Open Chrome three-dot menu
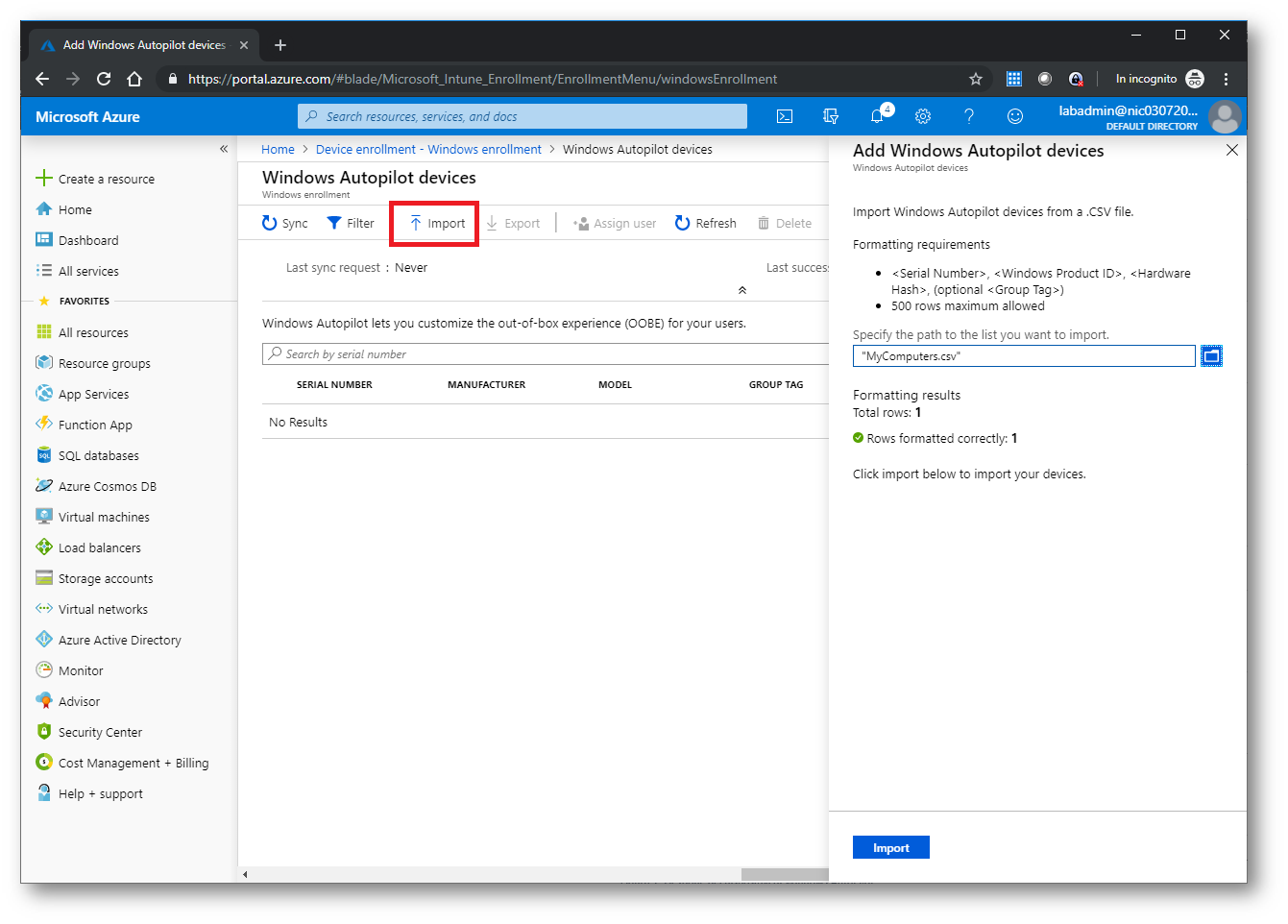 (x=1227, y=79)
